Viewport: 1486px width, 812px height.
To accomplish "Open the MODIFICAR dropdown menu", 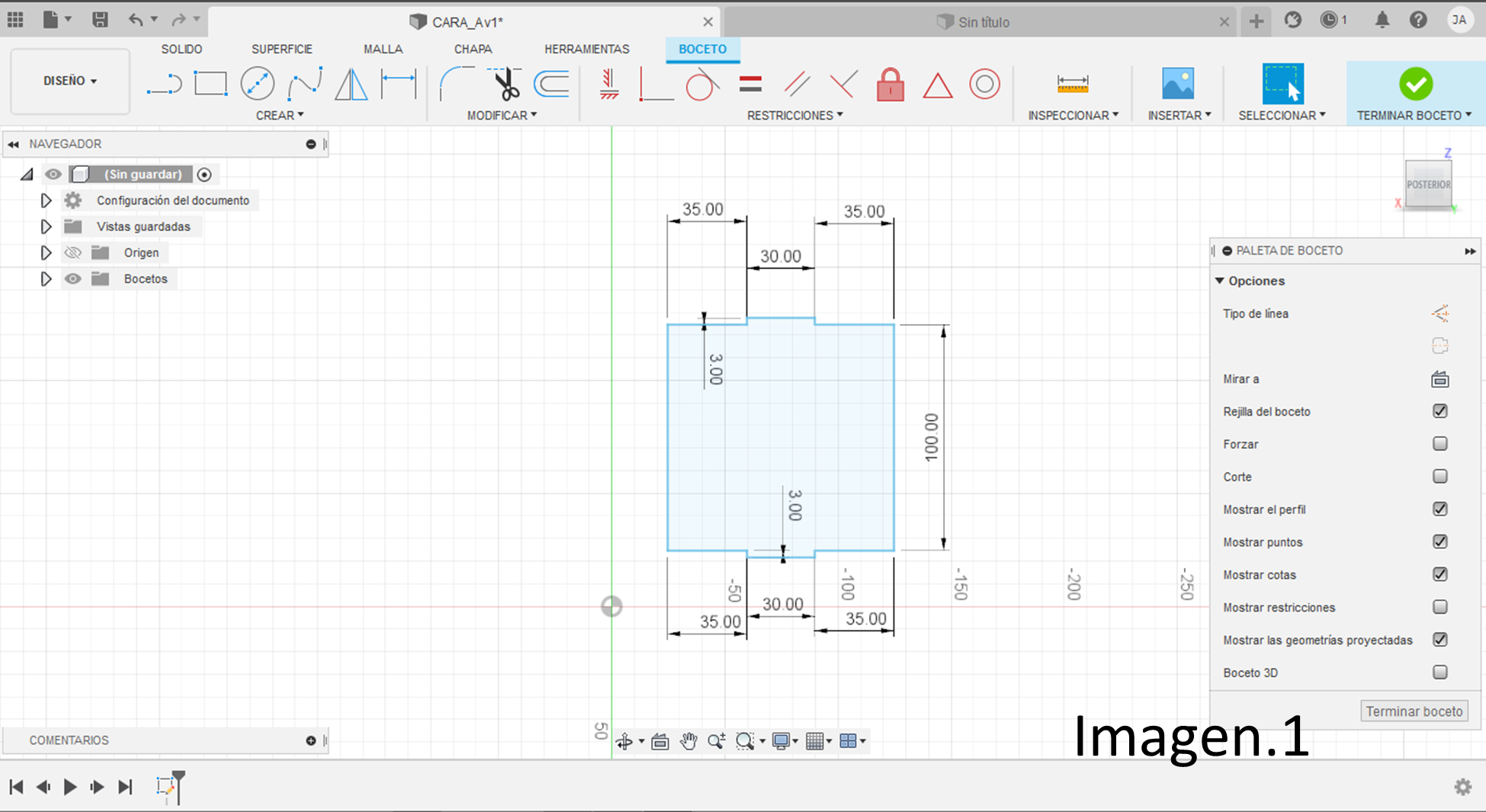I will [x=502, y=115].
